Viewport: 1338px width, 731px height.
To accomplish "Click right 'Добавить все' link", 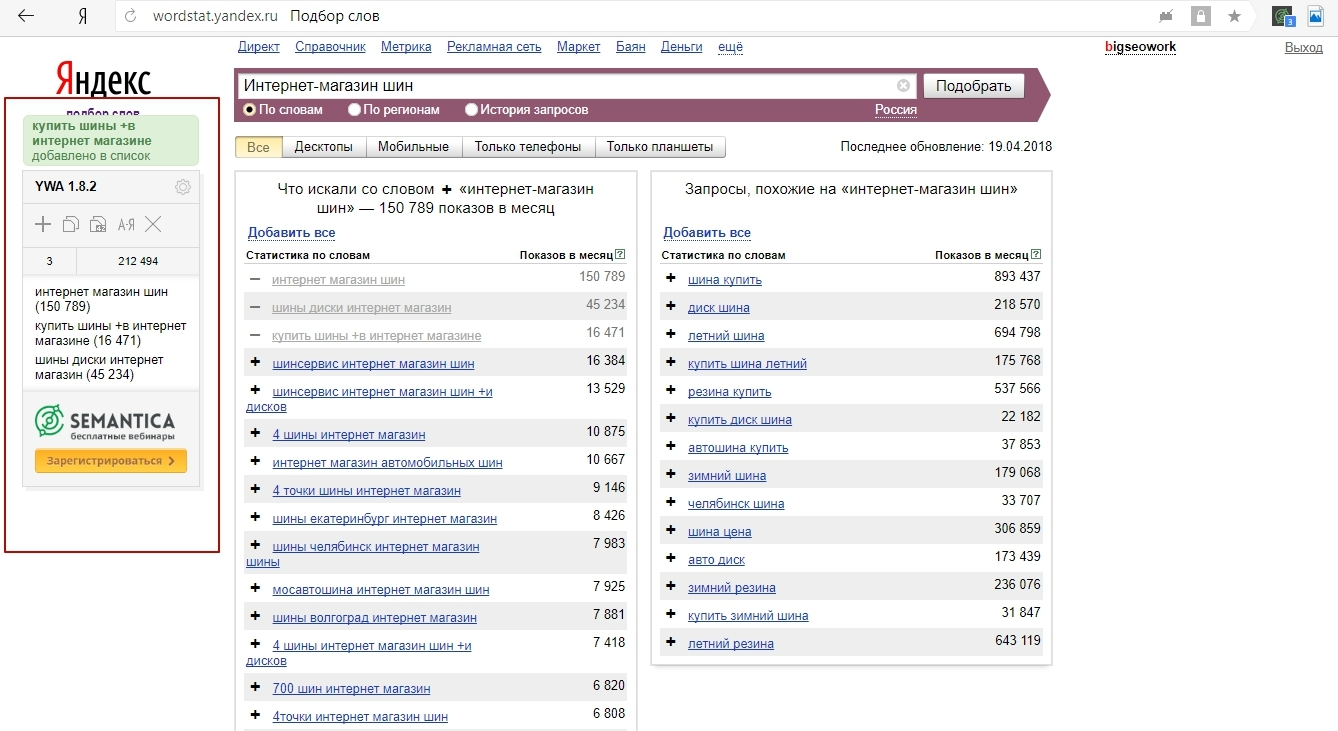I will pos(707,233).
